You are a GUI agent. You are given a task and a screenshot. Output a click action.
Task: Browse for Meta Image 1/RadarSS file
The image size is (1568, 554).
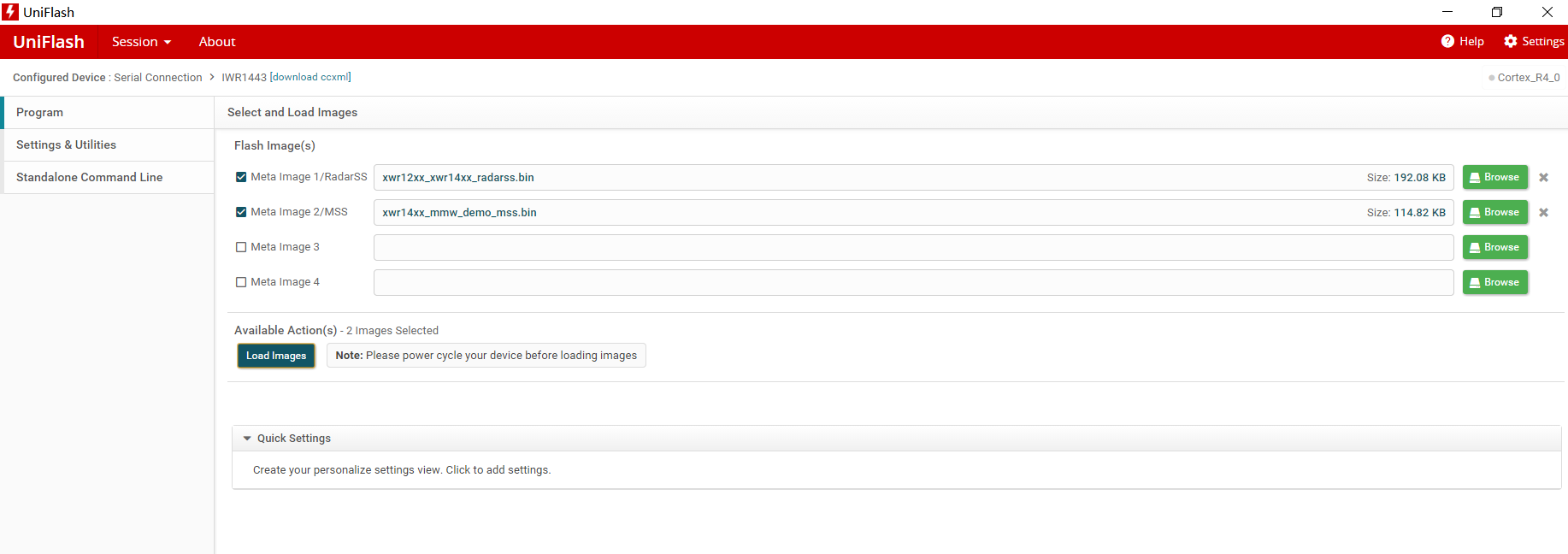coord(1494,177)
